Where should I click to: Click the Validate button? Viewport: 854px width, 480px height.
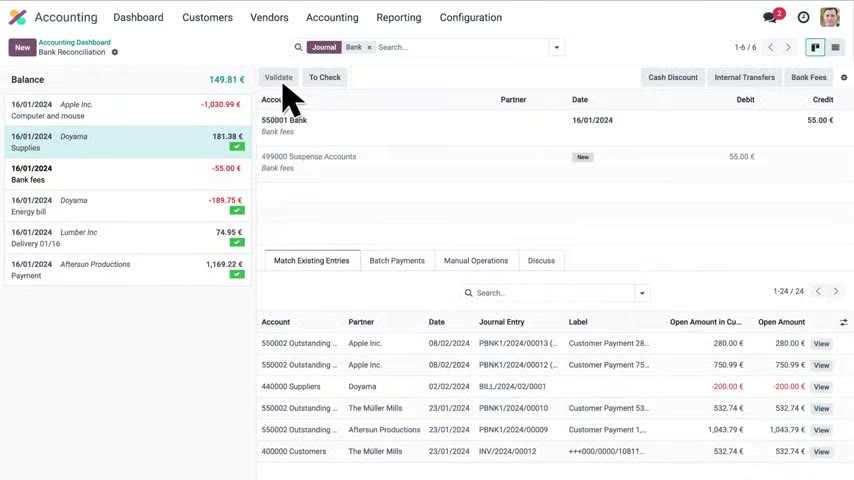point(278,77)
